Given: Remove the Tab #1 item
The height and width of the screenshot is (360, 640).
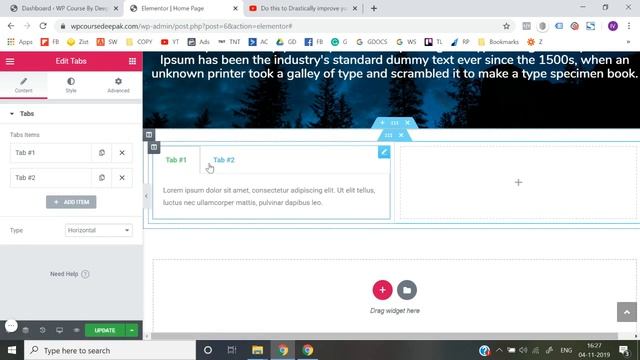Looking at the screenshot, I should [122, 153].
